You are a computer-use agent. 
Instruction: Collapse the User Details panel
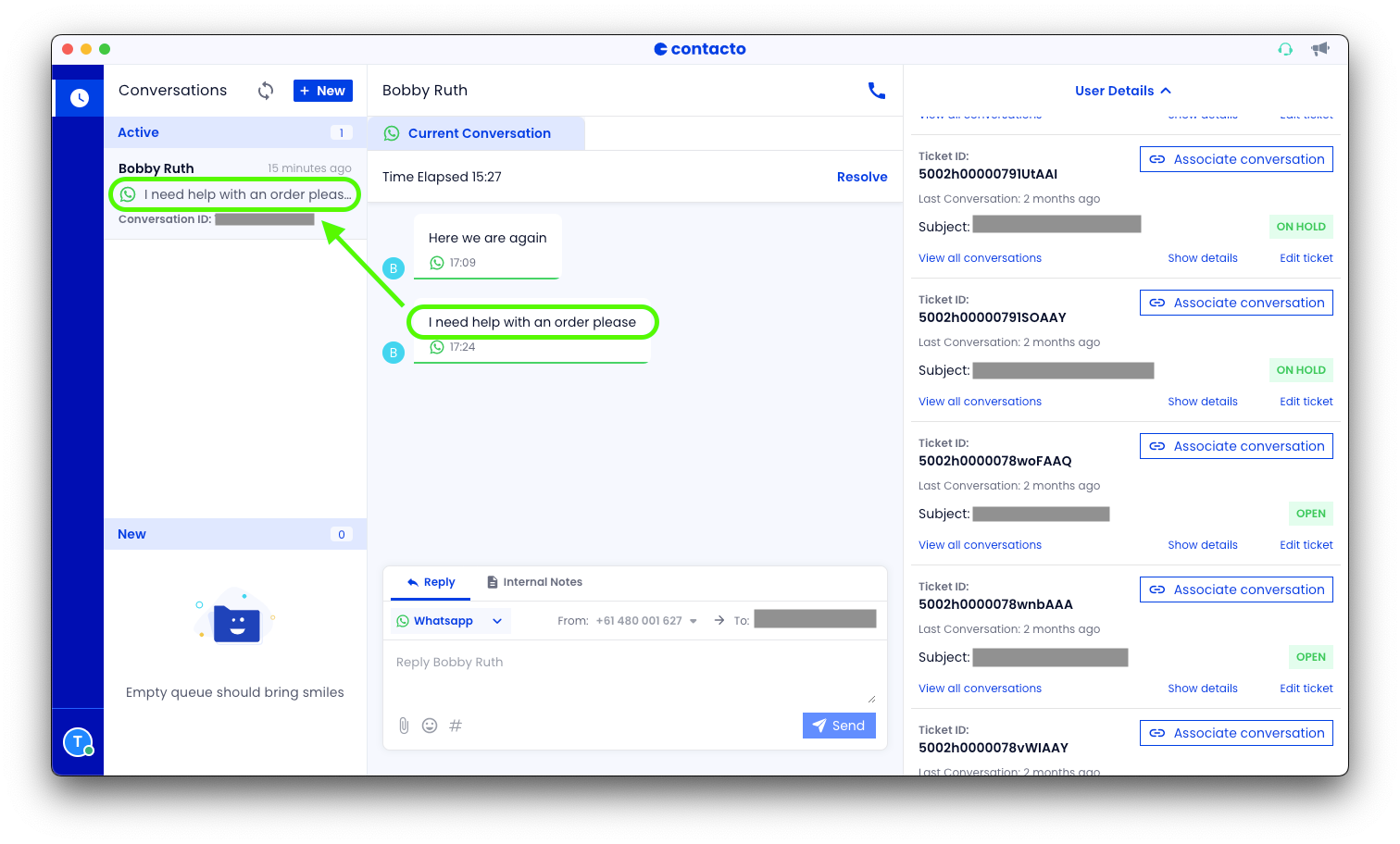(1123, 91)
